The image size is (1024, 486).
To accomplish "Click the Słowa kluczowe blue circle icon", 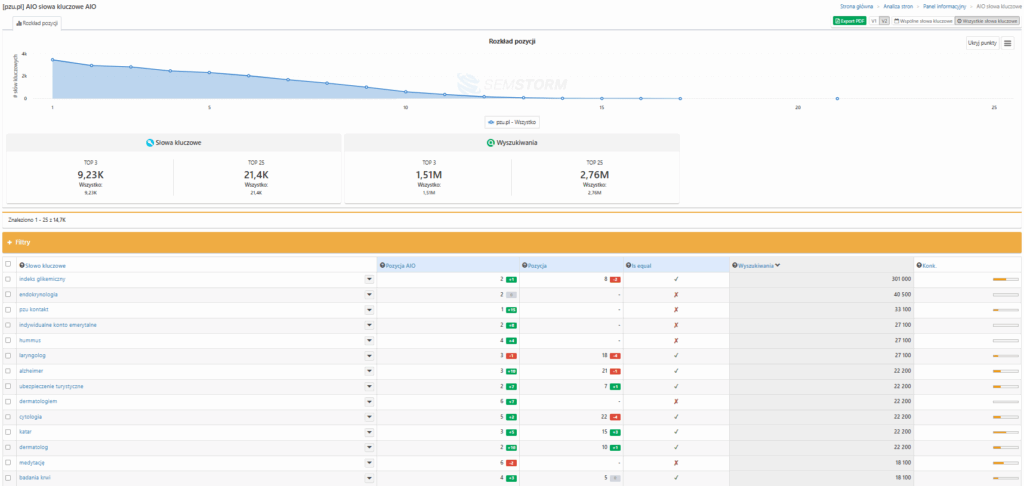I will pyautogui.click(x=150, y=142).
